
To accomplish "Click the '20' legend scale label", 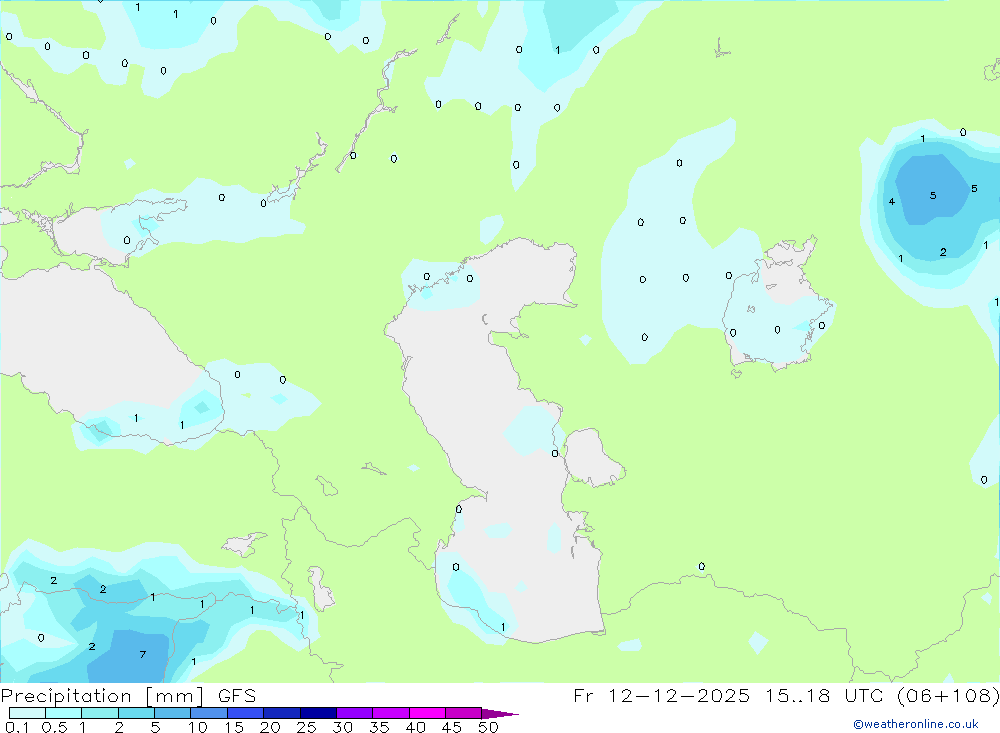I will pyautogui.click(x=270, y=727).
